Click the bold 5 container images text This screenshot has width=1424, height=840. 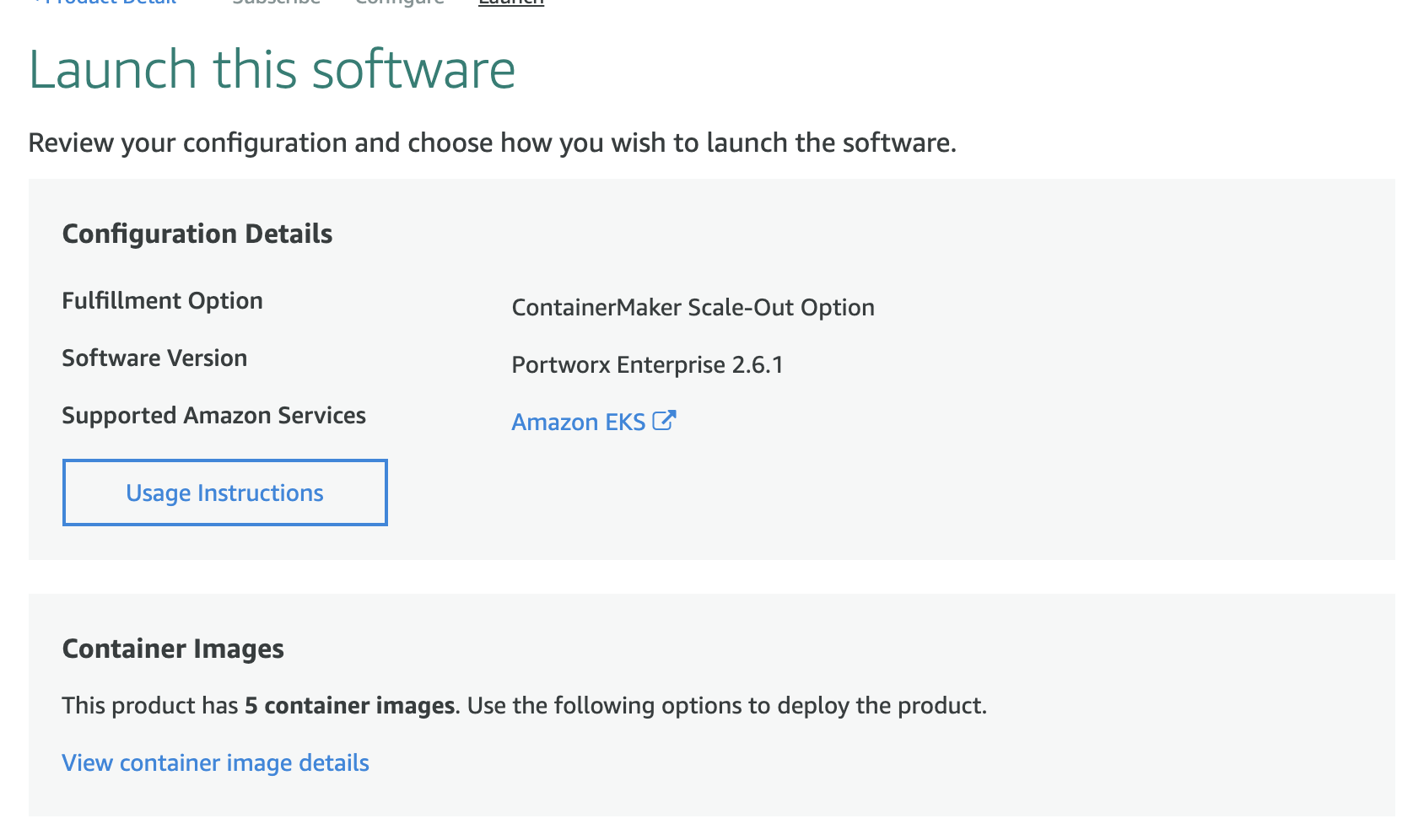point(349,705)
